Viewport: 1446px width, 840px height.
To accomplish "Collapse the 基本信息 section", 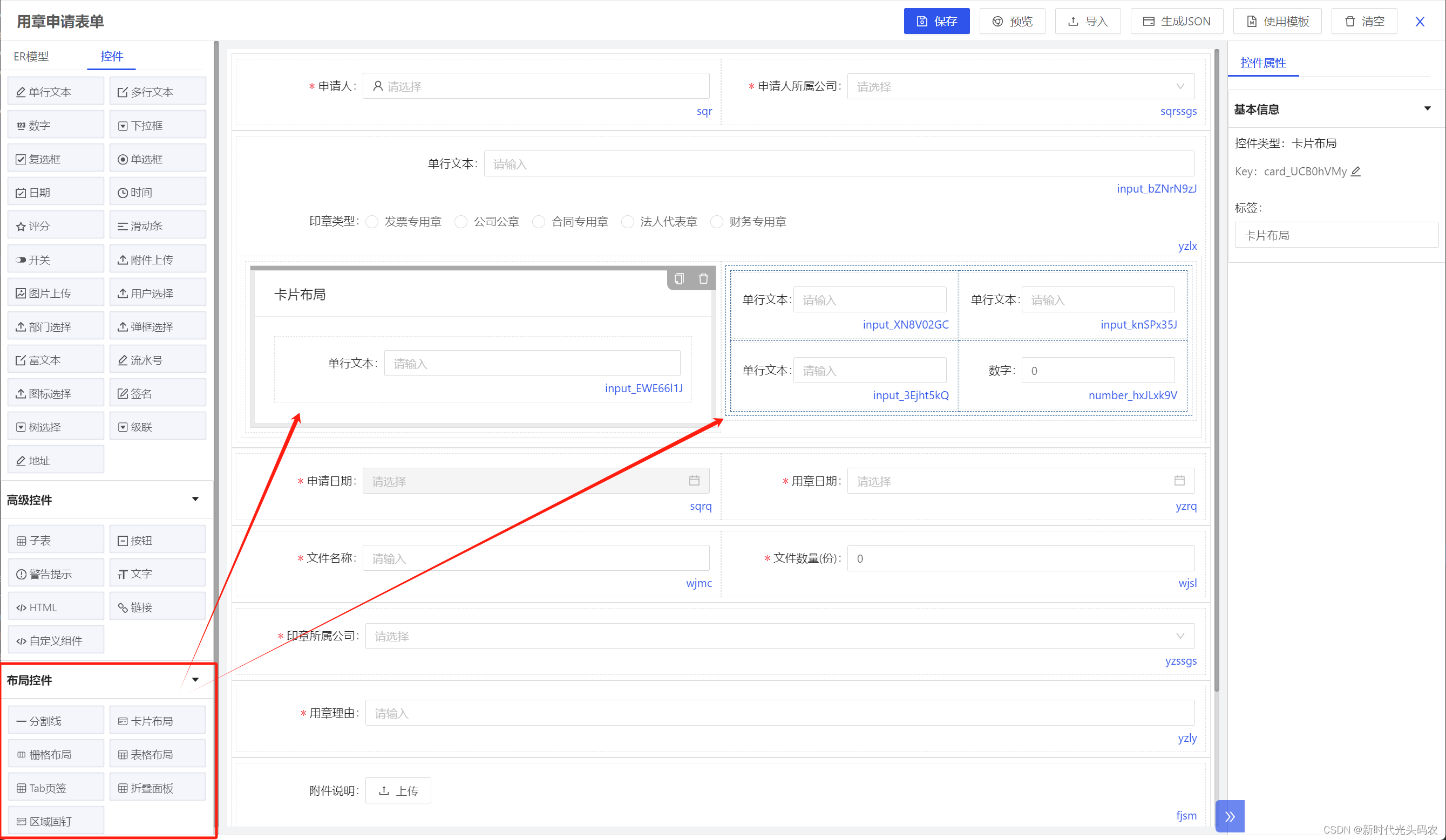I will coord(1427,109).
